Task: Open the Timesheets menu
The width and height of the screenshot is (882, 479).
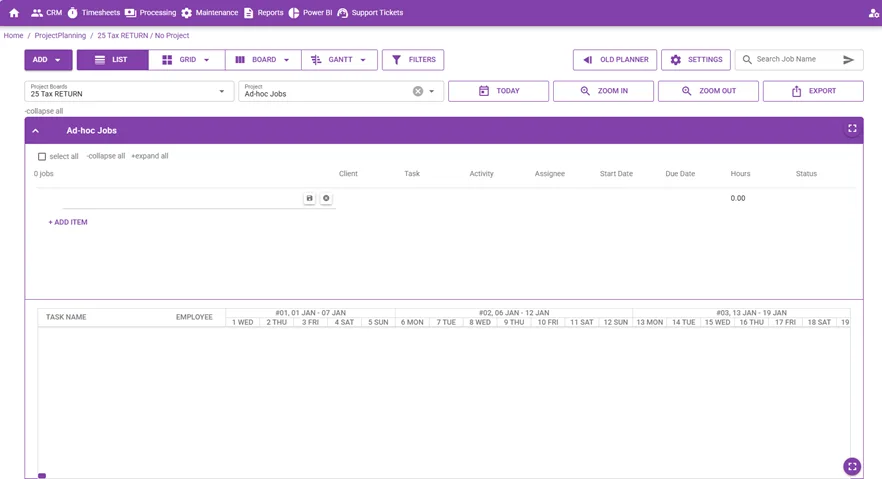Action: 94,12
